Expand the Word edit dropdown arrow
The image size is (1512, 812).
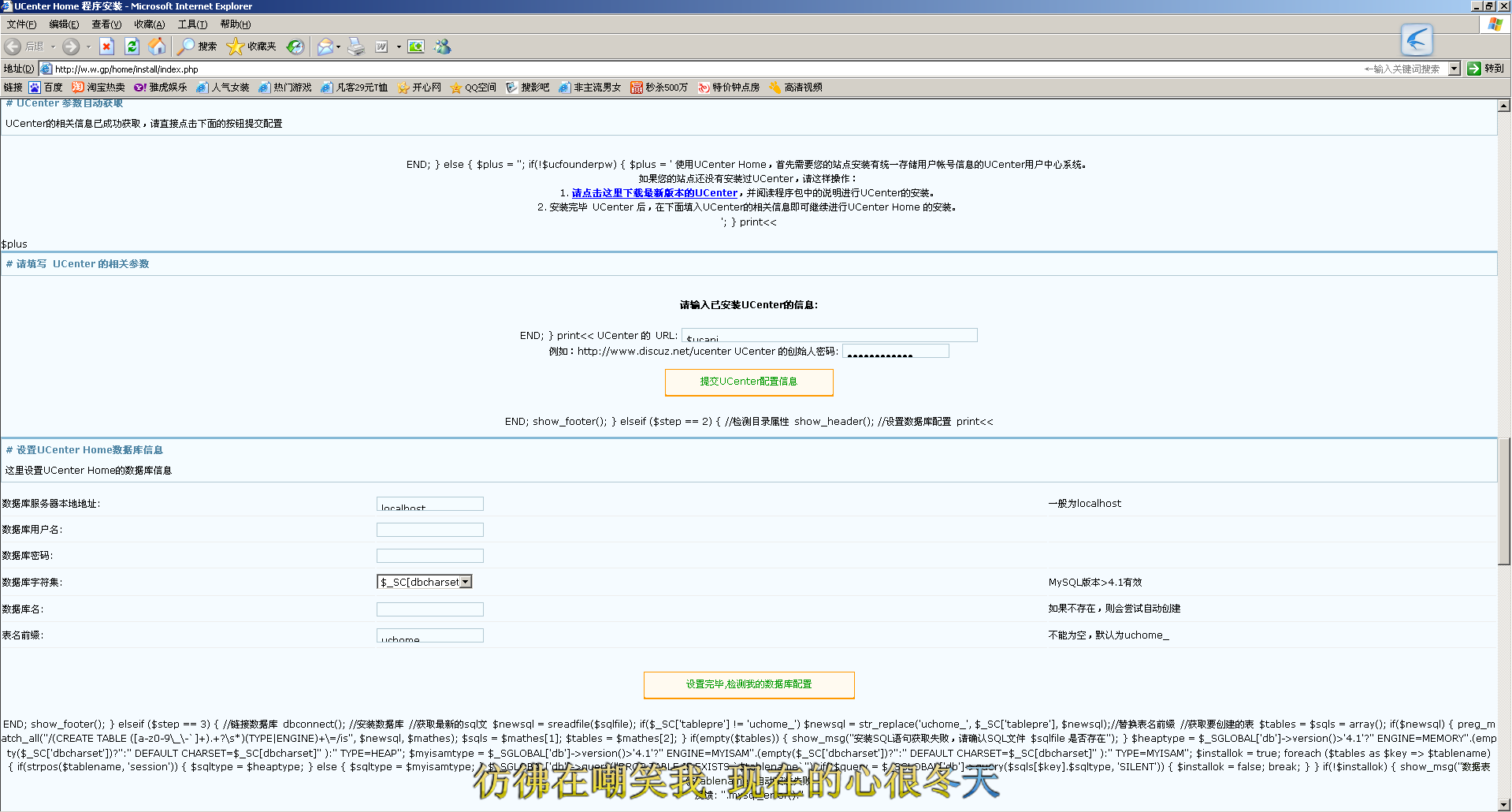[399, 47]
